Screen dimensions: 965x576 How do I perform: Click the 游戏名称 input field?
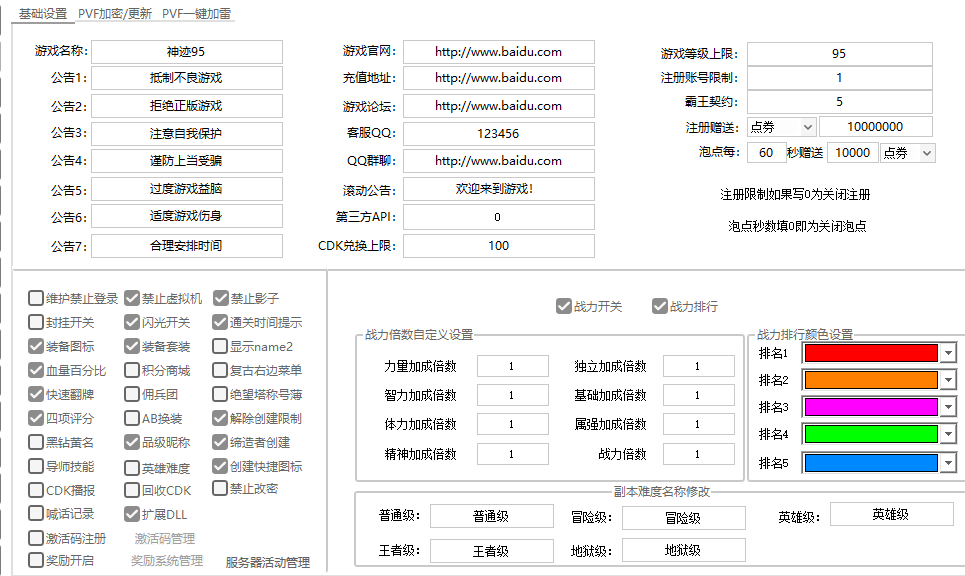(187, 52)
